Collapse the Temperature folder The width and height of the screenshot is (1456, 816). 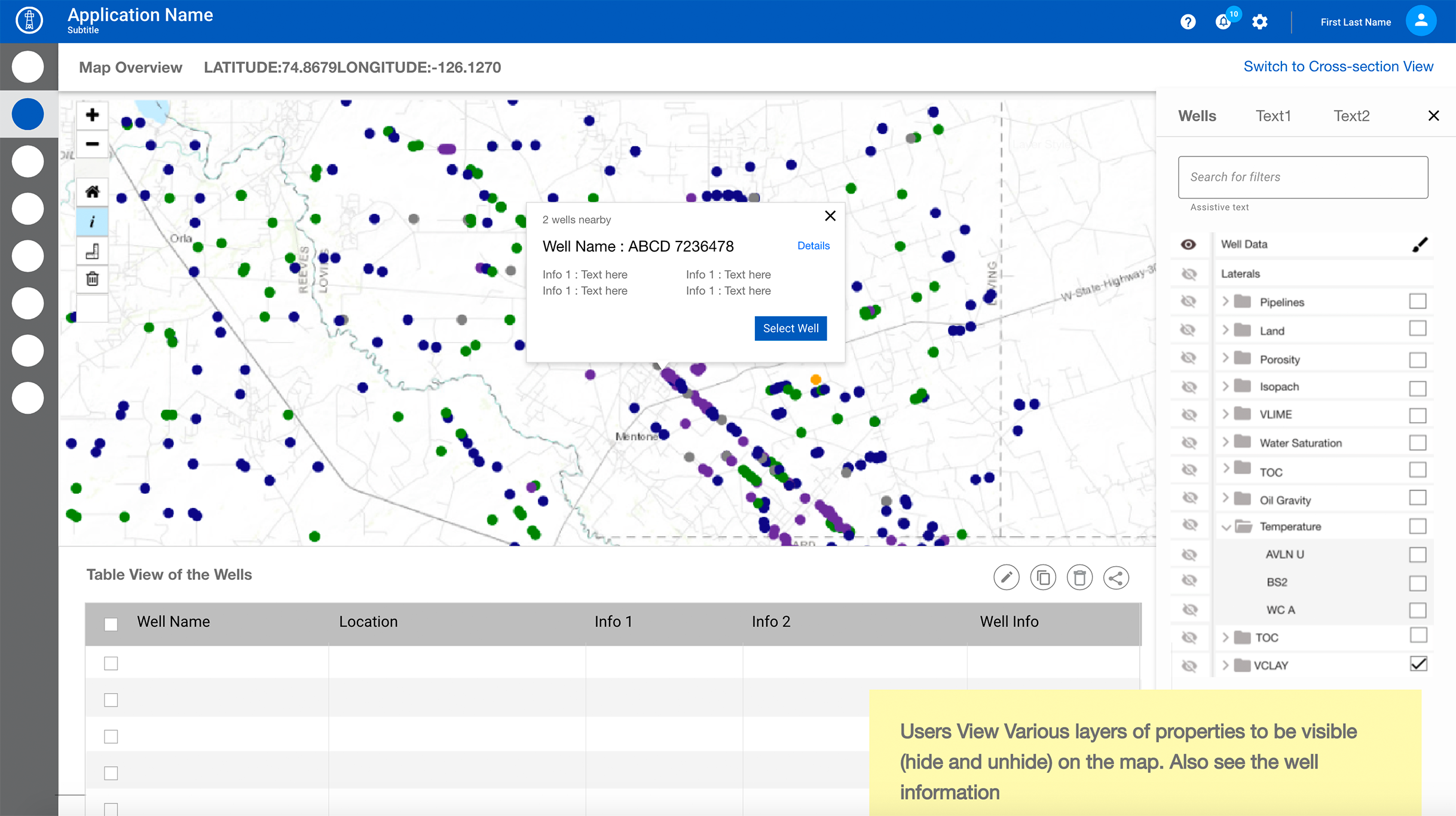pos(1226,527)
